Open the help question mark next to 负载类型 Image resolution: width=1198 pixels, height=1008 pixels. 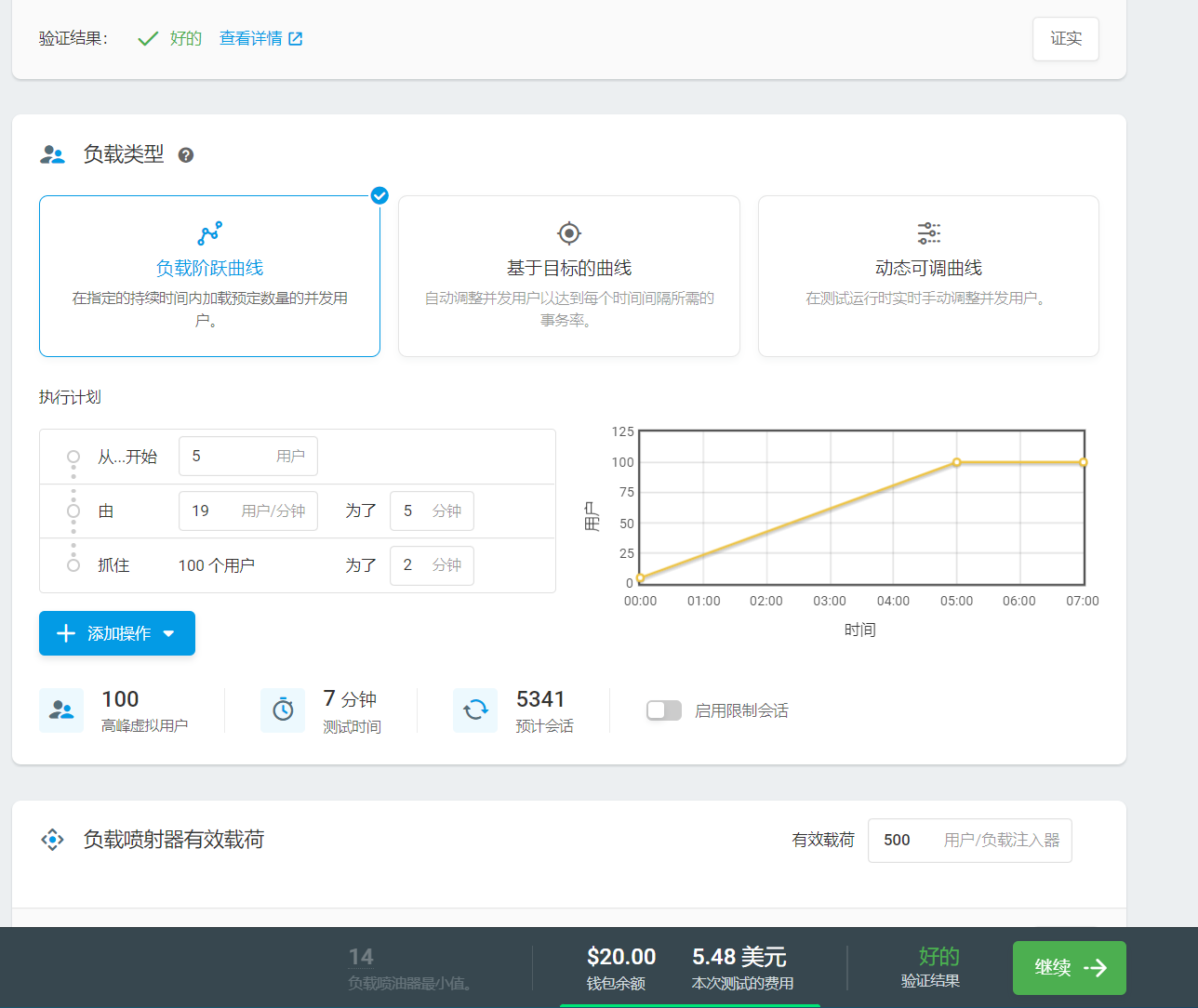[x=186, y=155]
